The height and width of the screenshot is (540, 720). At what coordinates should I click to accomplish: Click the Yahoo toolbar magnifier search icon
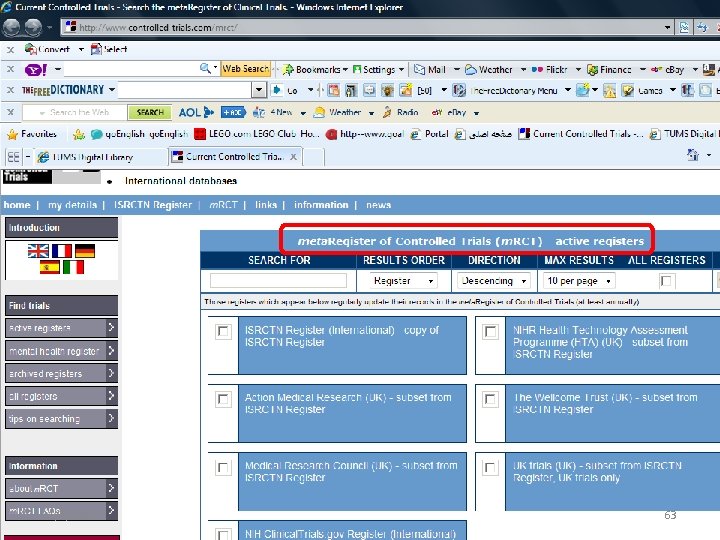point(205,69)
